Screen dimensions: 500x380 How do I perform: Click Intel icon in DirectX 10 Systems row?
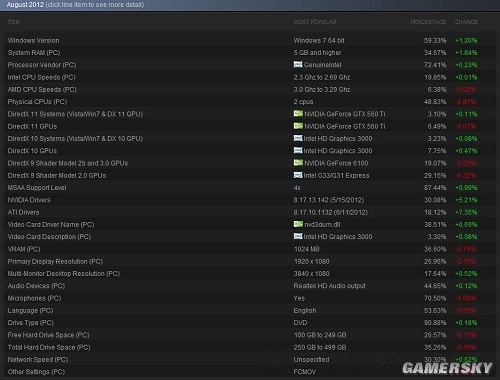pyautogui.click(x=298, y=138)
